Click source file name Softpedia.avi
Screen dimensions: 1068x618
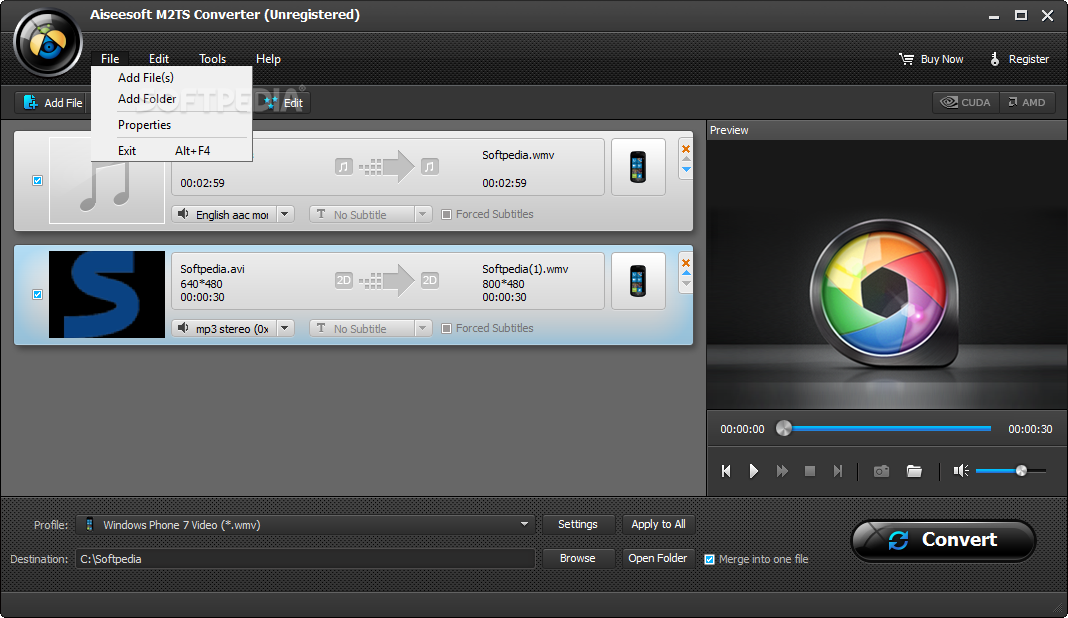coord(213,269)
